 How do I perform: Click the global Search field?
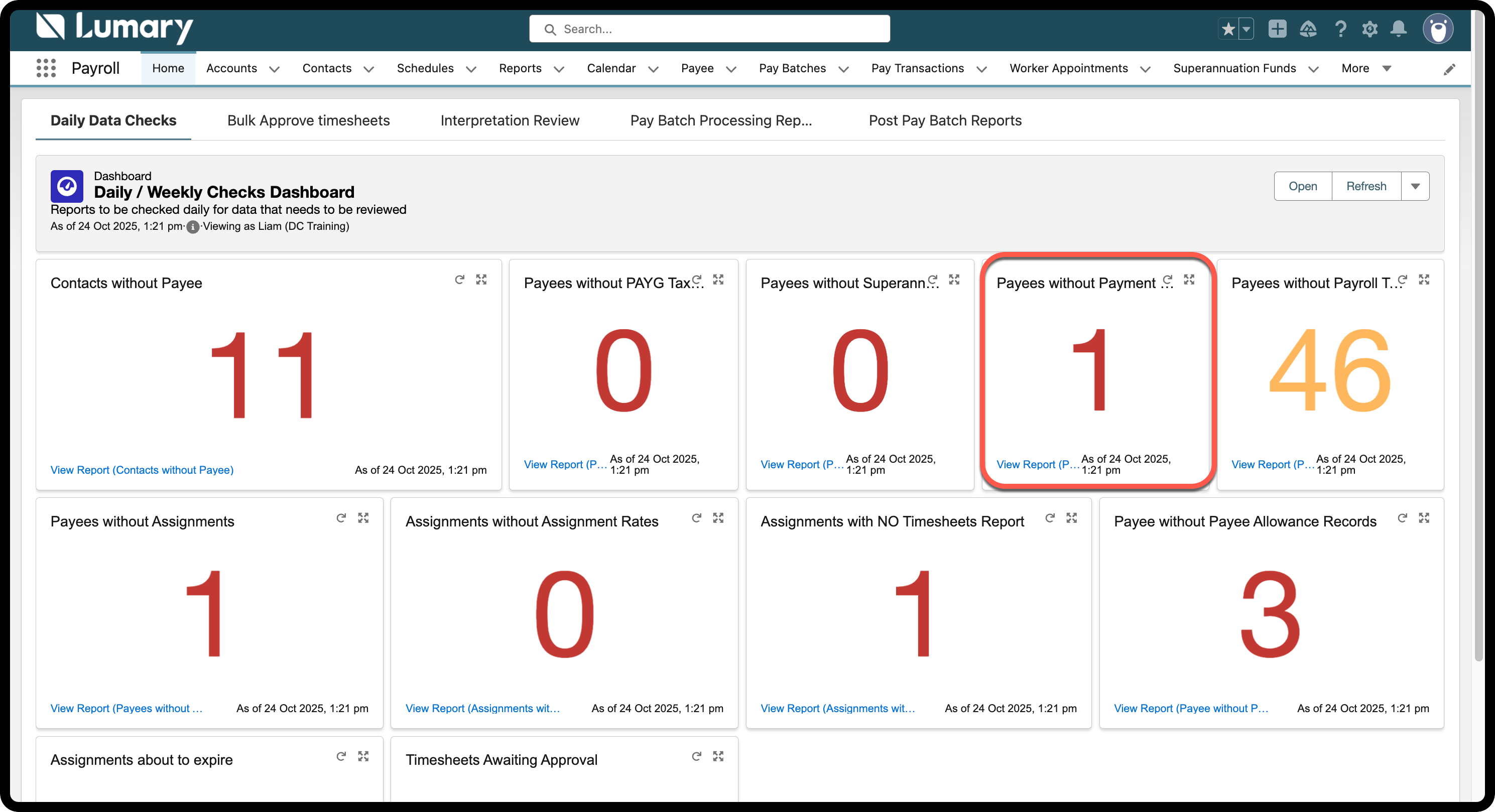(x=709, y=29)
